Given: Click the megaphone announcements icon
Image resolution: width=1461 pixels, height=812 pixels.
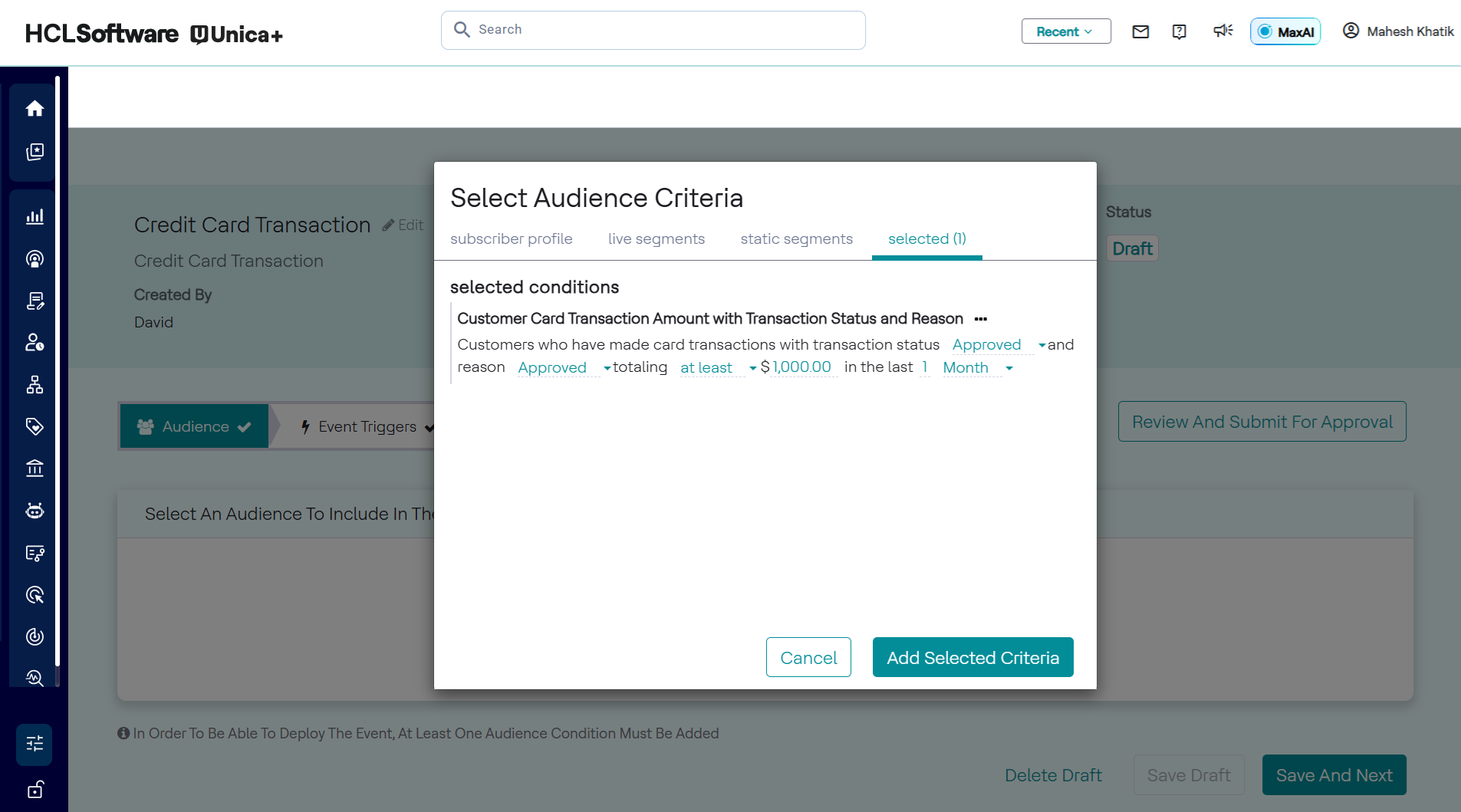Looking at the screenshot, I should click(x=1222, y=31).
